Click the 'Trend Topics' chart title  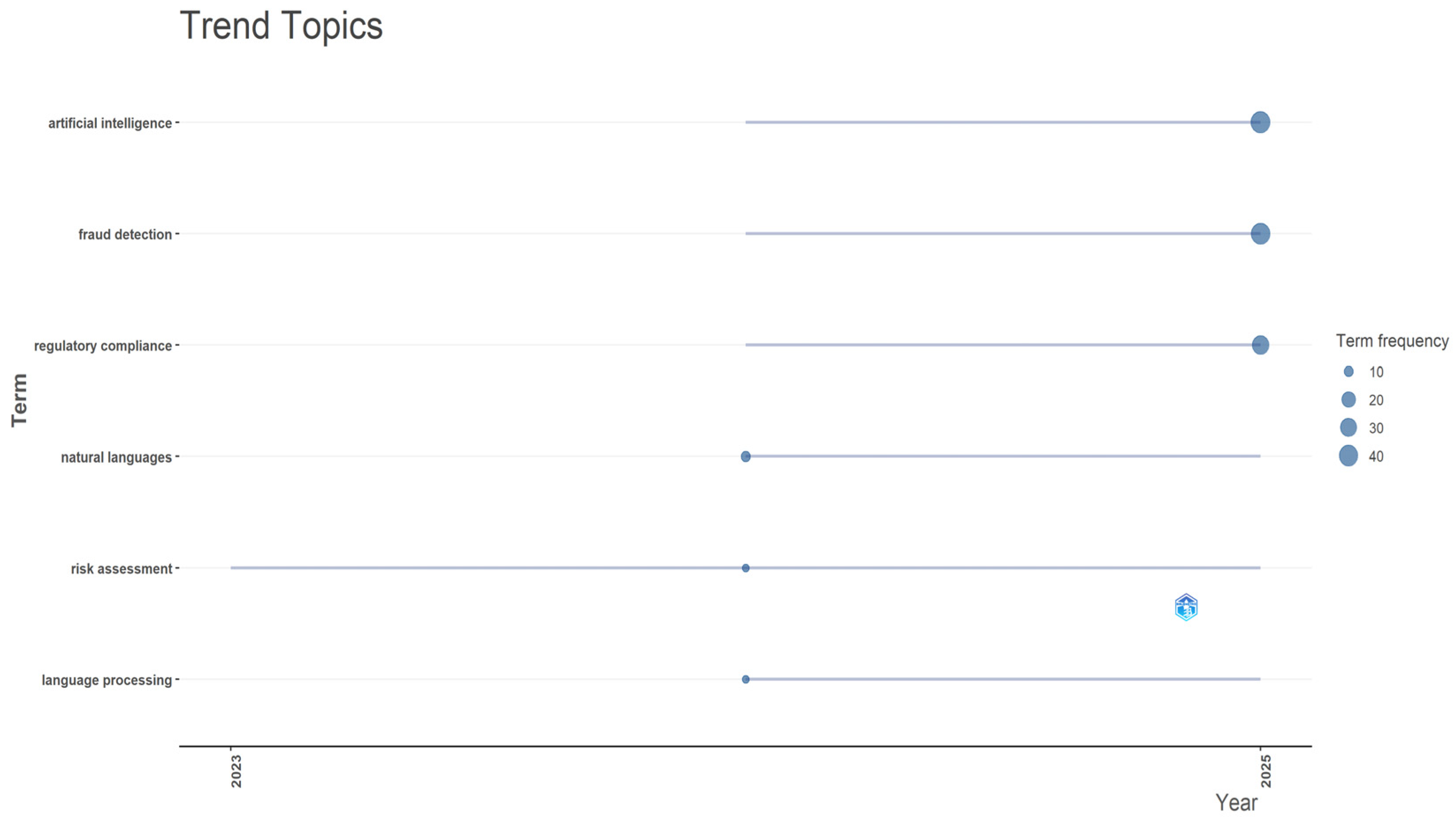281,26
